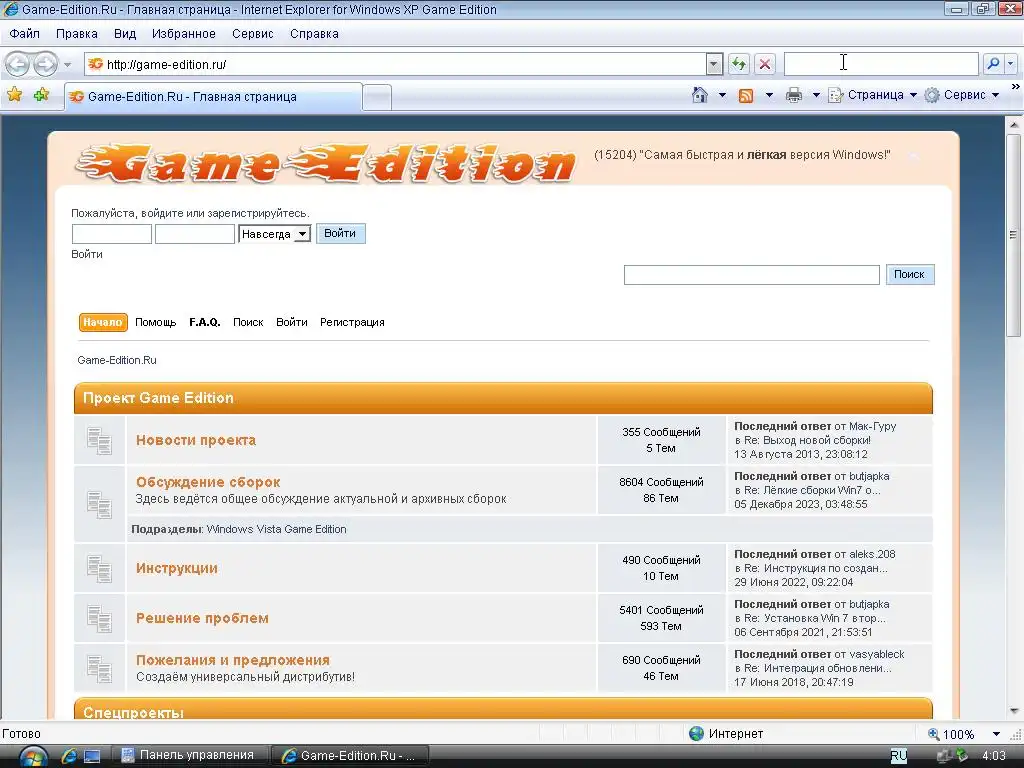The width and height of the screenshot is (1024, 768).
Task: Click the Home page icon
Action: [x=699, y=95]
